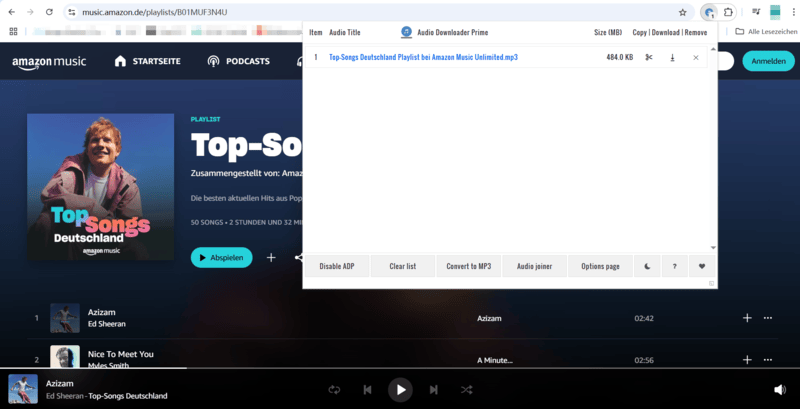800x409 pixels.
Task: Toggle dark mode moon icon in the popup
Action: click(x=647, y=266)
